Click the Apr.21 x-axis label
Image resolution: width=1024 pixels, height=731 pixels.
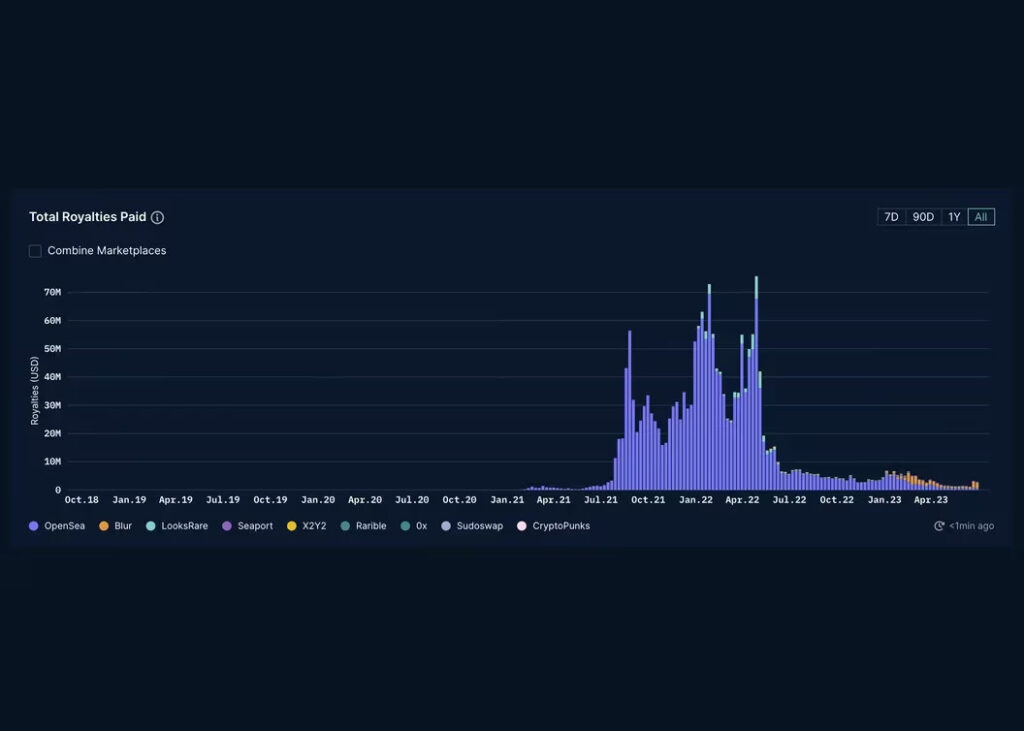coord(553,500)
